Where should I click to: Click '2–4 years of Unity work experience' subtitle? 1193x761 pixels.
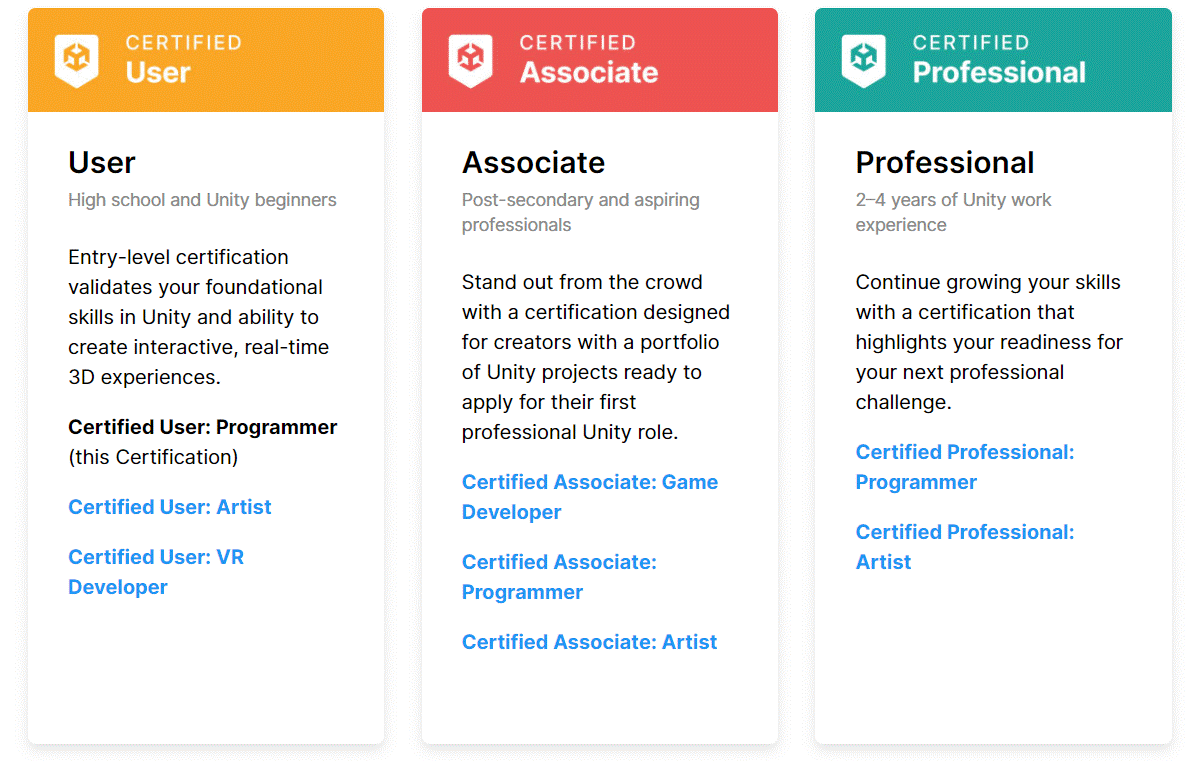pyautogui.click(x=953, y=212)
